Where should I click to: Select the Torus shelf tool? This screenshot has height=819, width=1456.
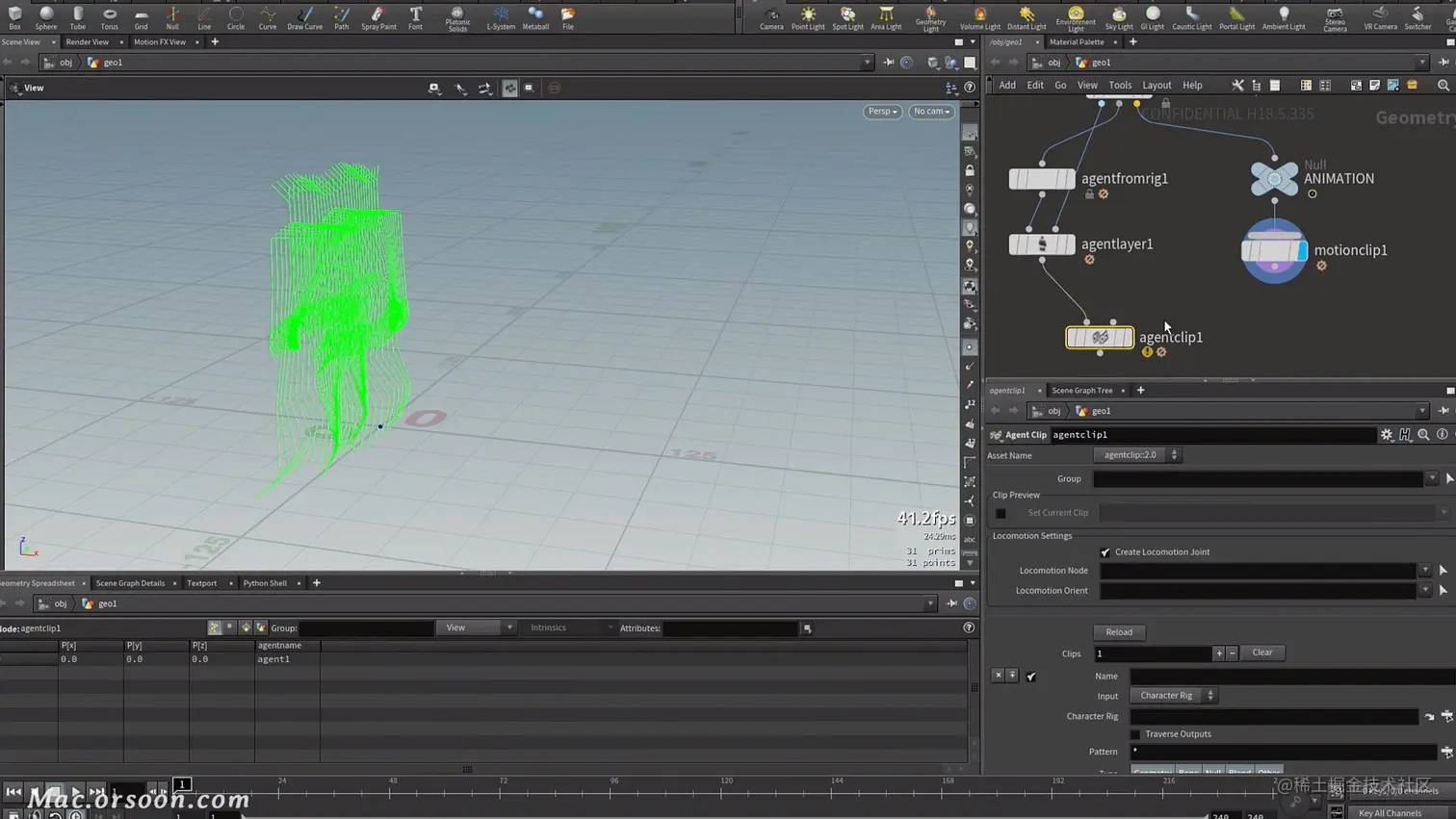(x=110, y=17)
